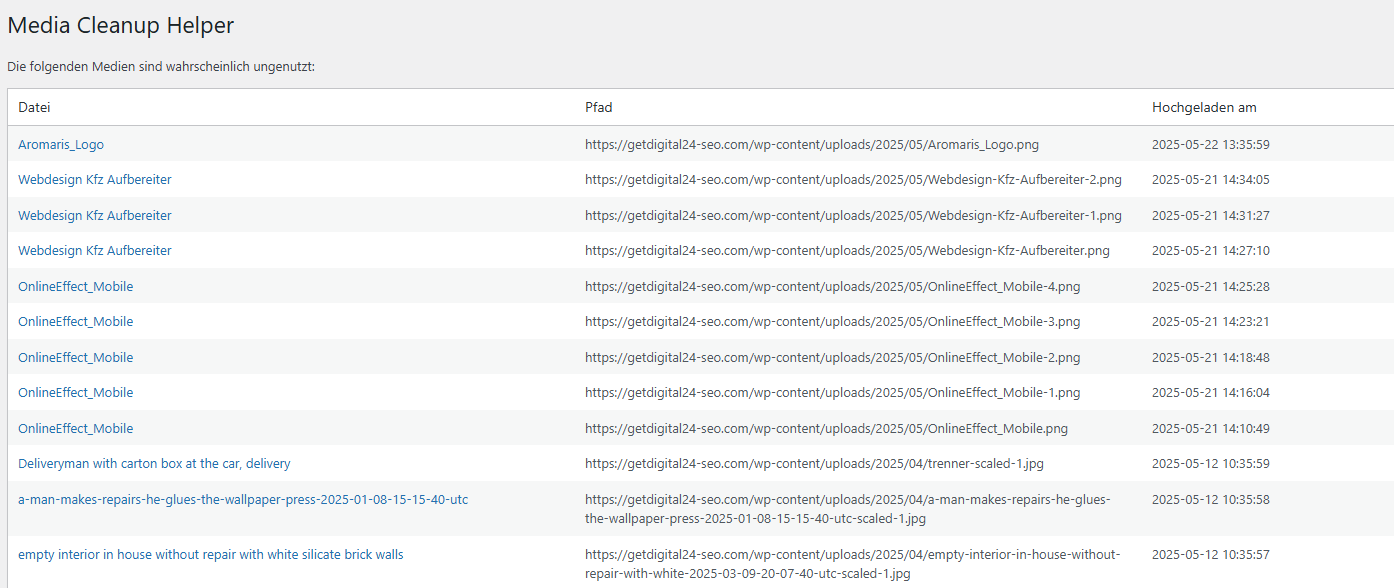Open OnlineEffect_Mobile link for the Mobile-1.png file

point(76,393)
